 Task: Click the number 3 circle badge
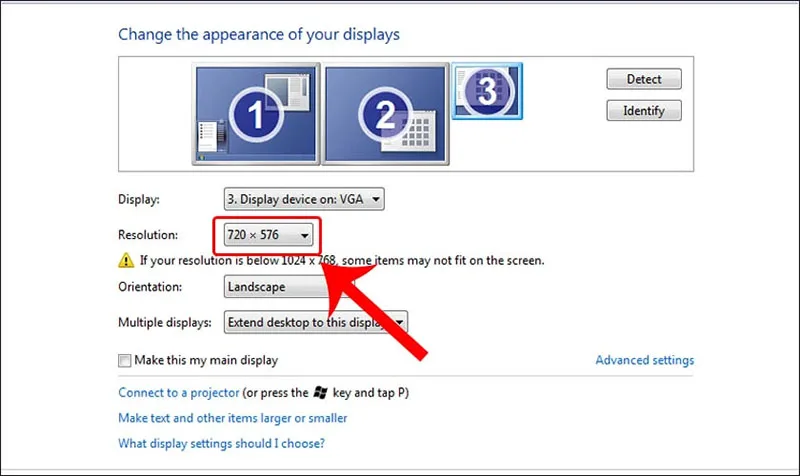tap(487, 90)
